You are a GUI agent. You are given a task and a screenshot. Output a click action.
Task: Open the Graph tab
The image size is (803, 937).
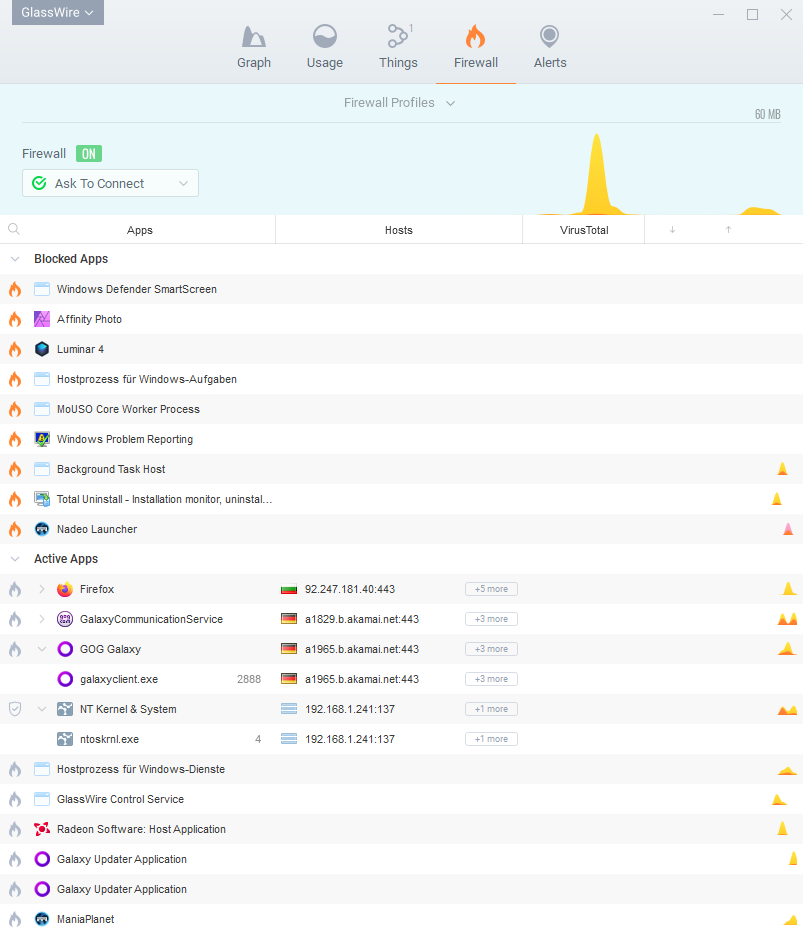tap(254, 47)
